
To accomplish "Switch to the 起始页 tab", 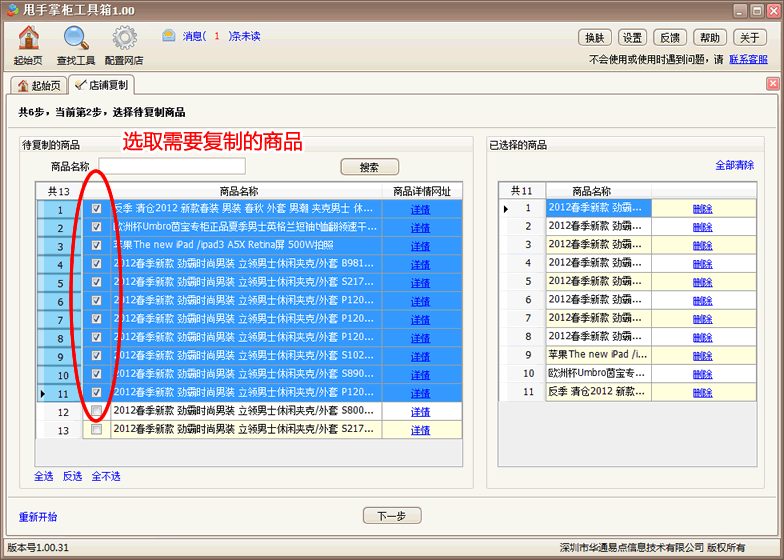I will coord(39,86).
